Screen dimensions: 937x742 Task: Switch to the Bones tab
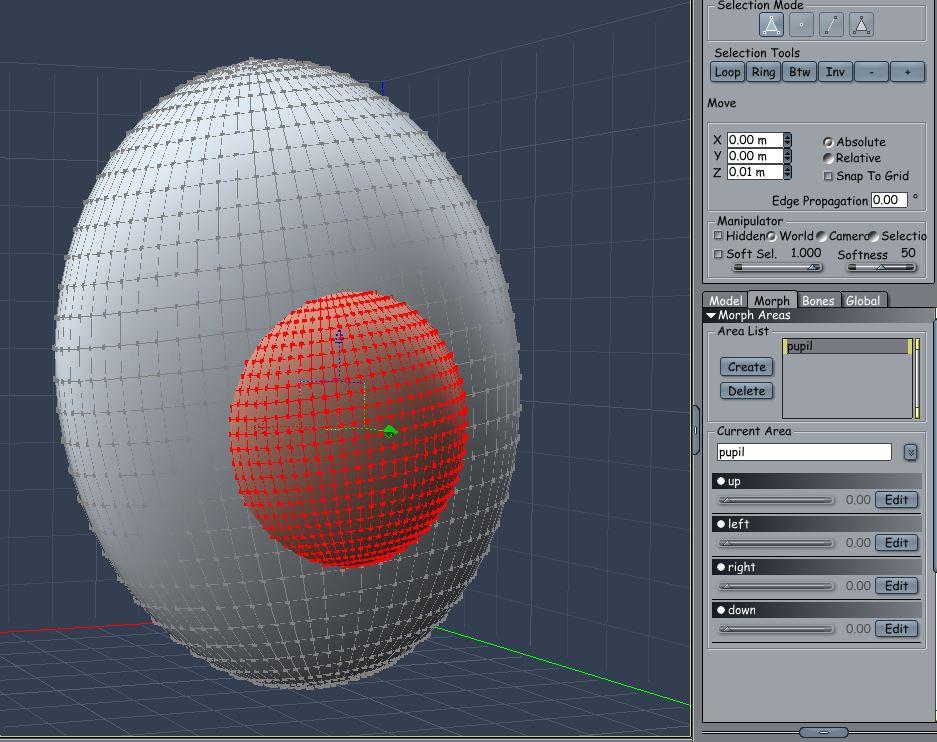point(818,301)
